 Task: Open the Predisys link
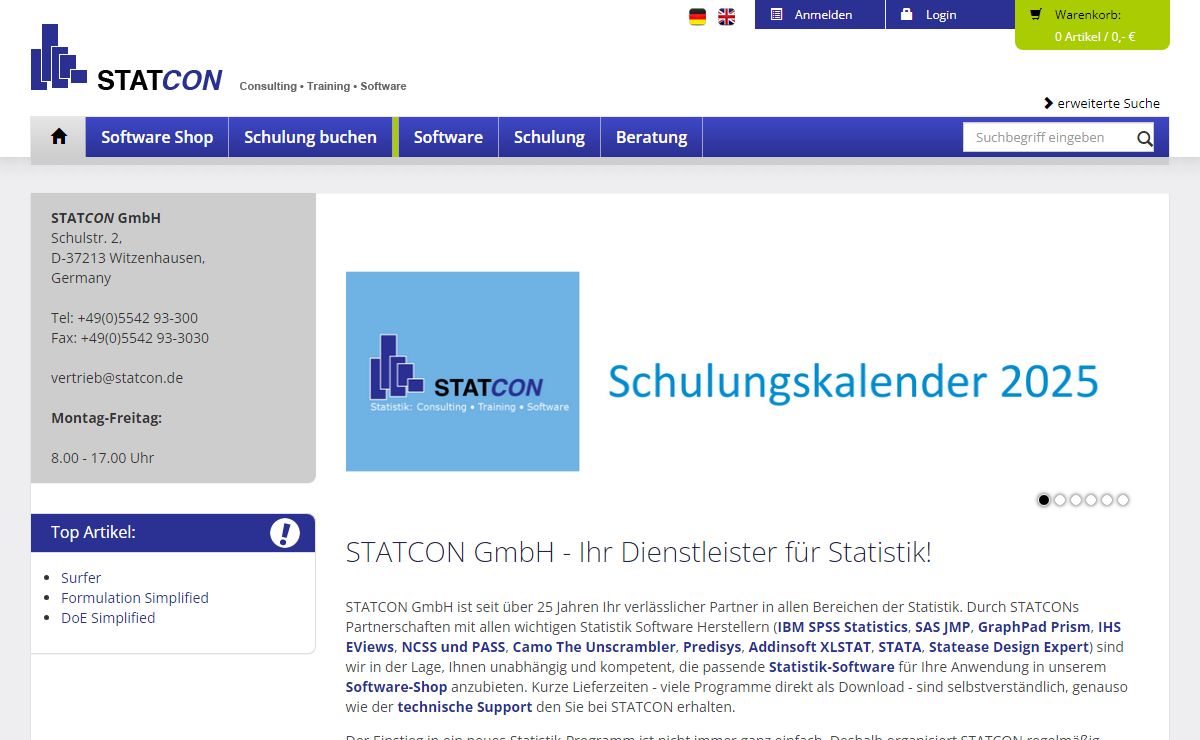click(712, 647)
